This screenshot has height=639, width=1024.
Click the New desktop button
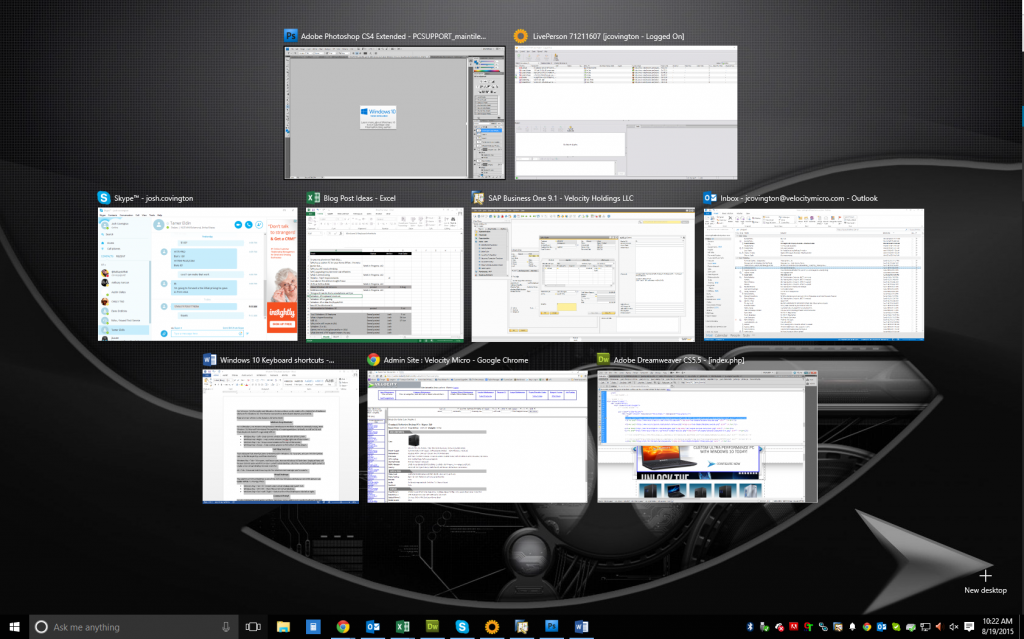985,581
